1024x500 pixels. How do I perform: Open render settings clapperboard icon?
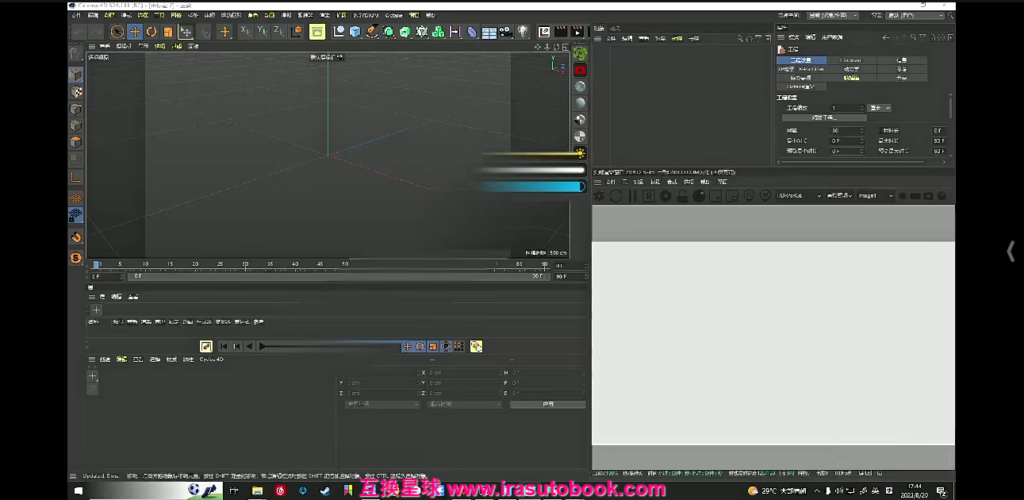(x=560, y=31)
